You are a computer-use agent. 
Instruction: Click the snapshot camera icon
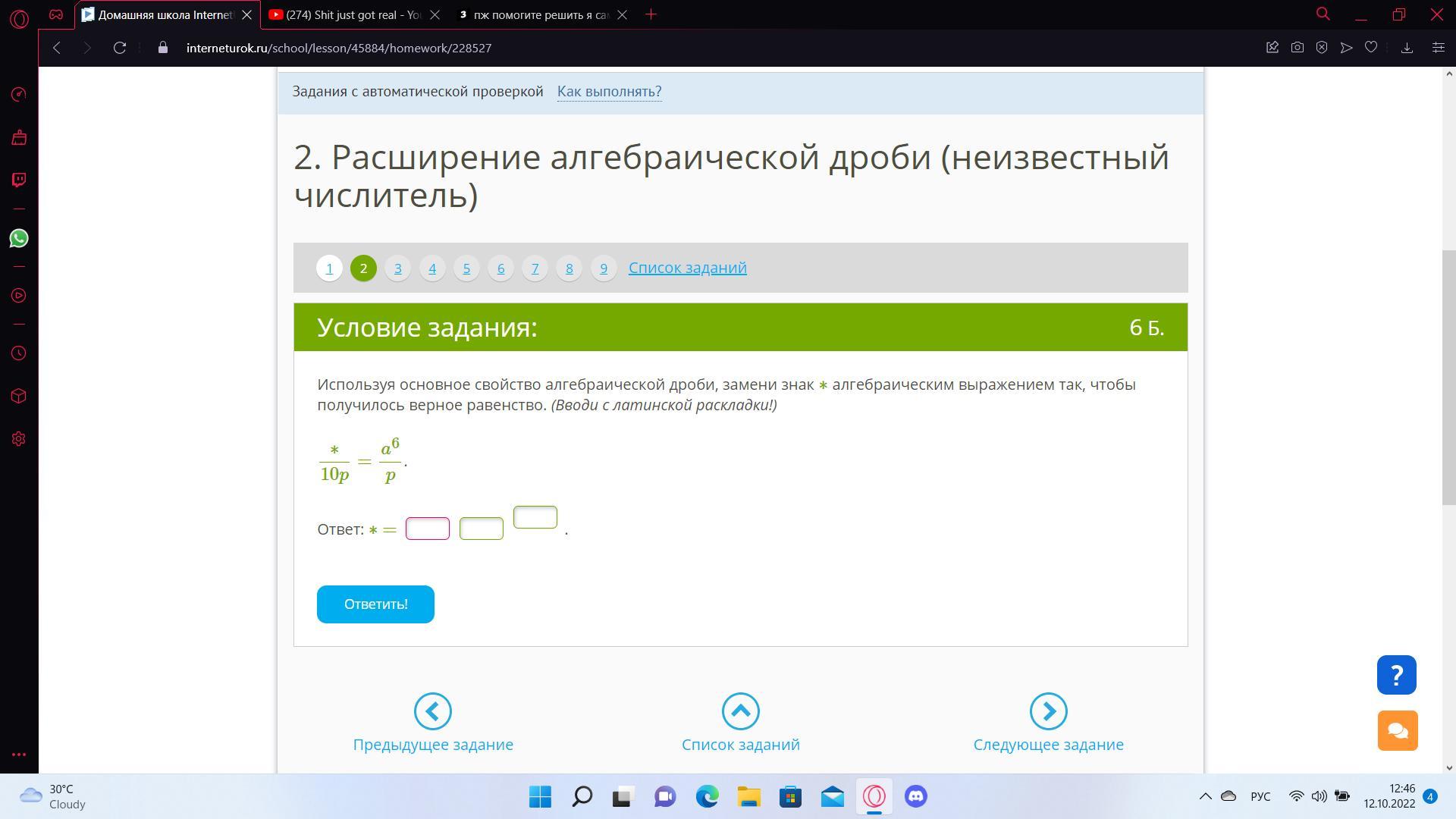[1298, 48]
